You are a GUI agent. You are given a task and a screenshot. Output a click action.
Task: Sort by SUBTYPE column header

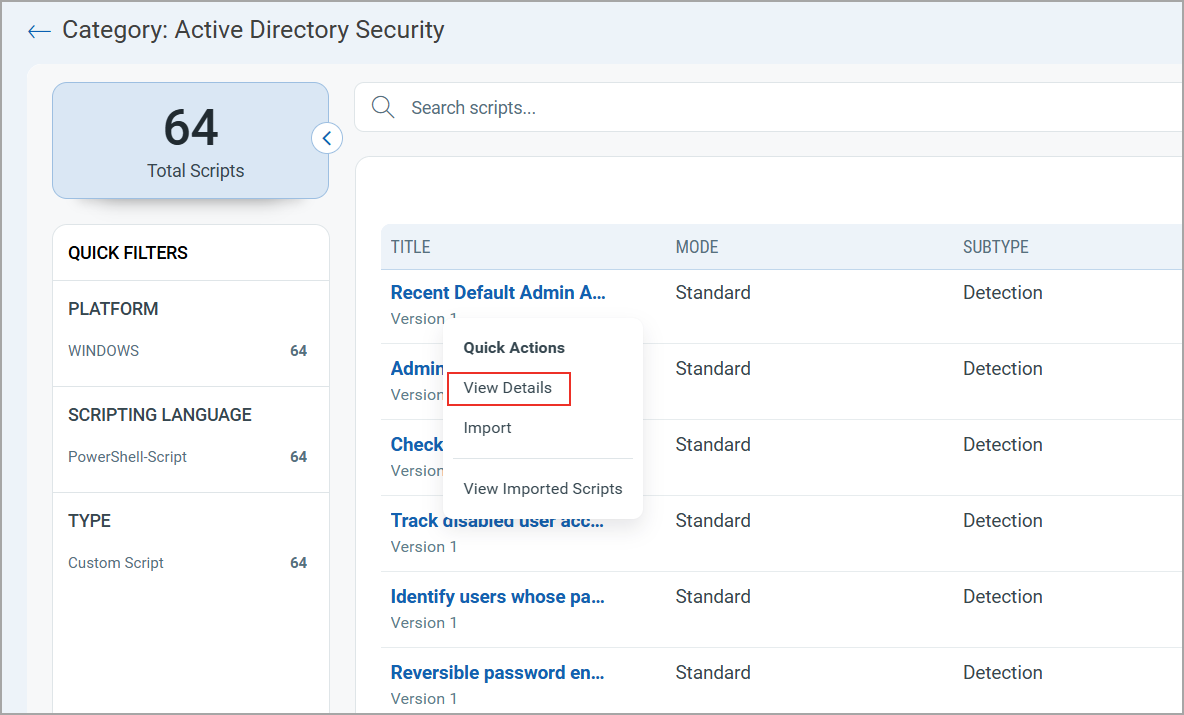tap(995, 247)
